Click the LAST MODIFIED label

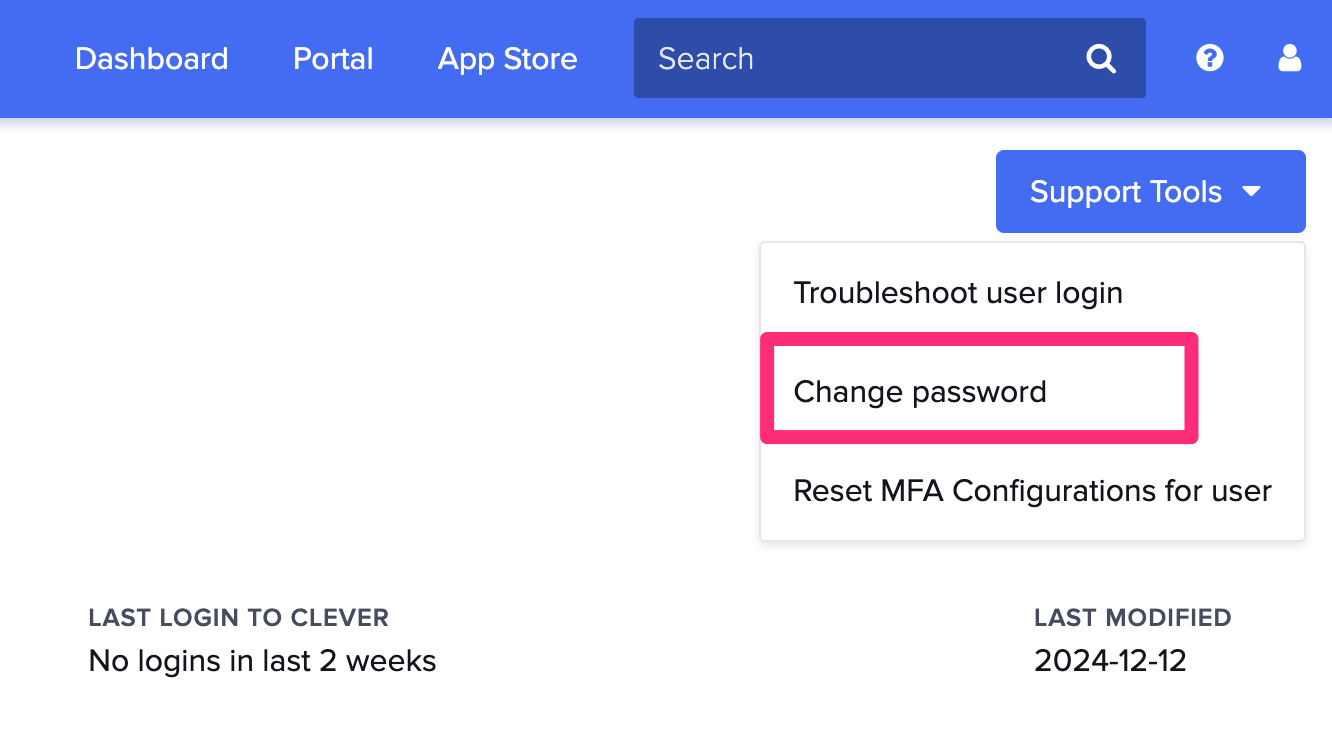(1133, 618)
